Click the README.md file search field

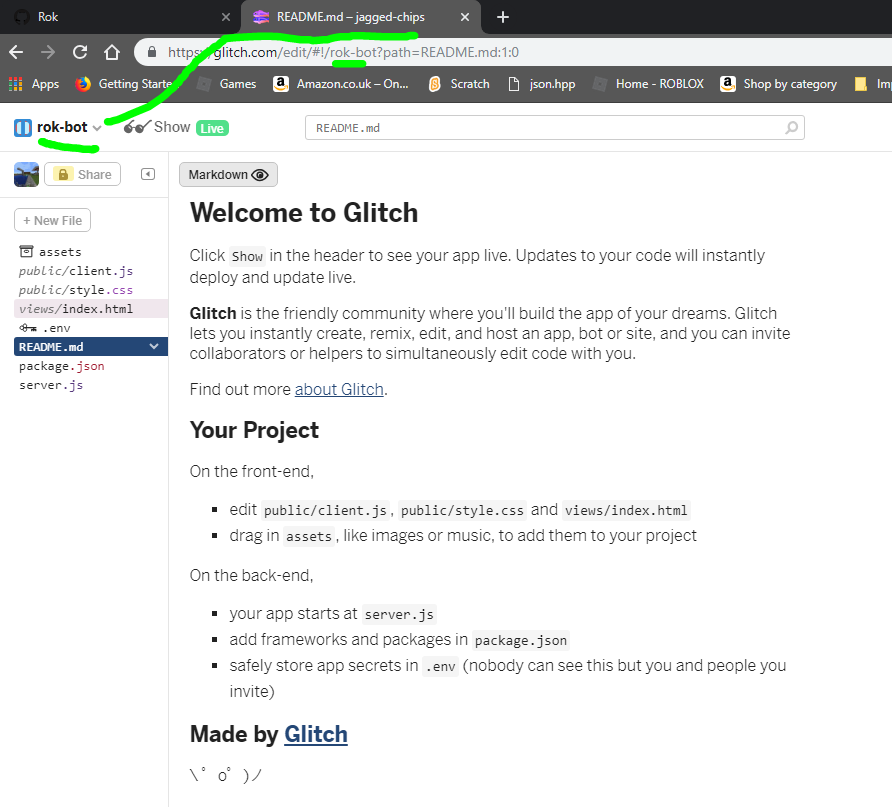pos(555,128)
